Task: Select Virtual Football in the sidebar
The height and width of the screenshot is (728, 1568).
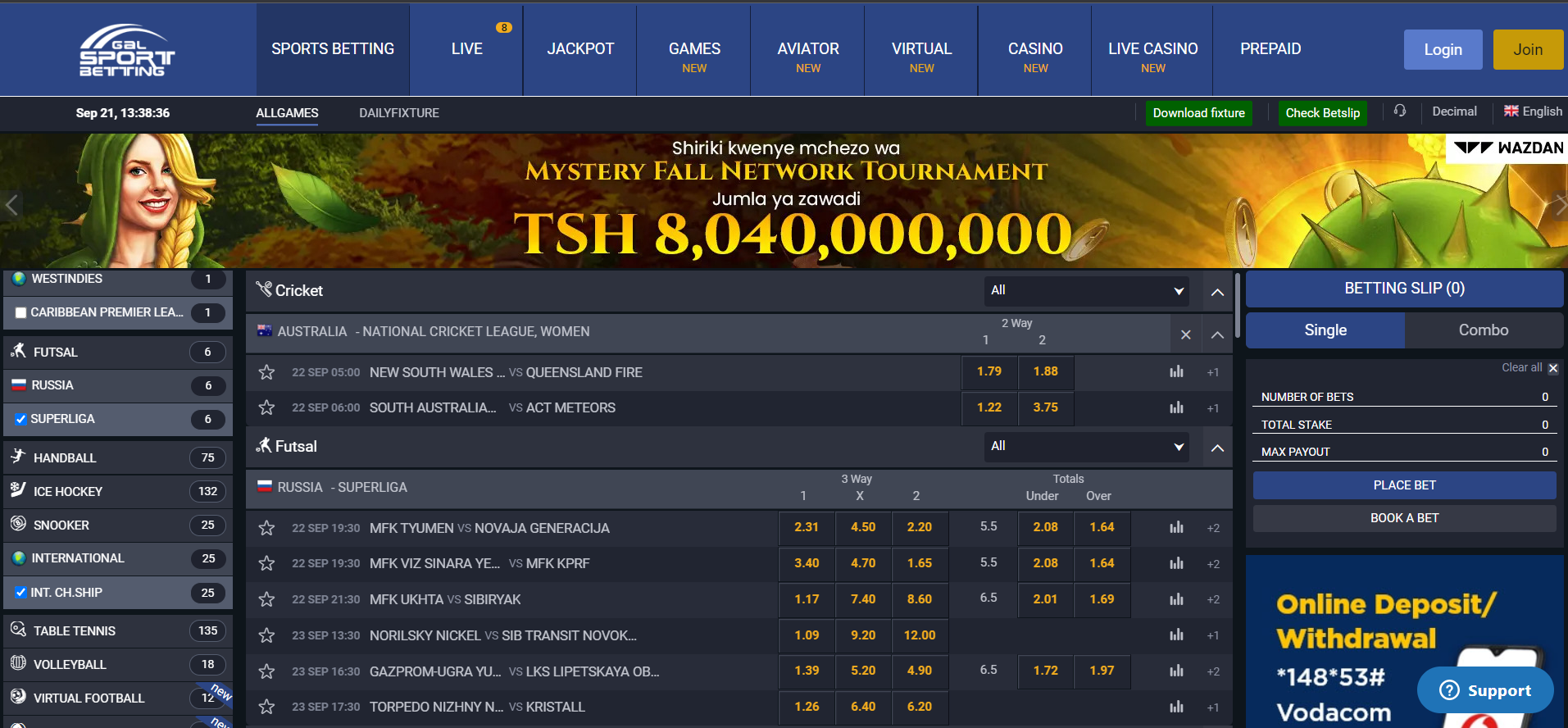Action: 118,698
